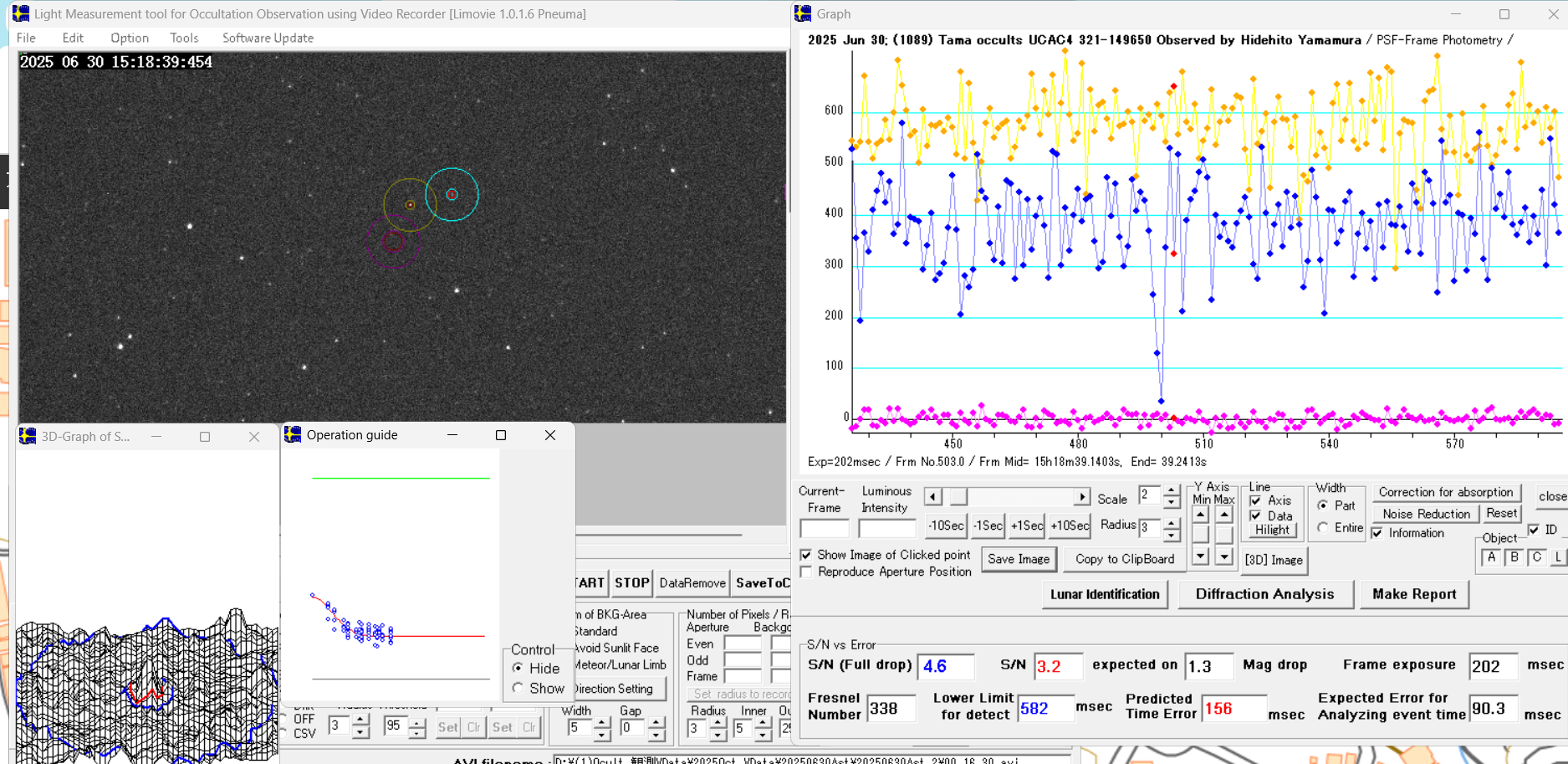Click the Limovie app icon in main title bar
The width and height of the screenshot is (1568, 764).
click(21, 13)
